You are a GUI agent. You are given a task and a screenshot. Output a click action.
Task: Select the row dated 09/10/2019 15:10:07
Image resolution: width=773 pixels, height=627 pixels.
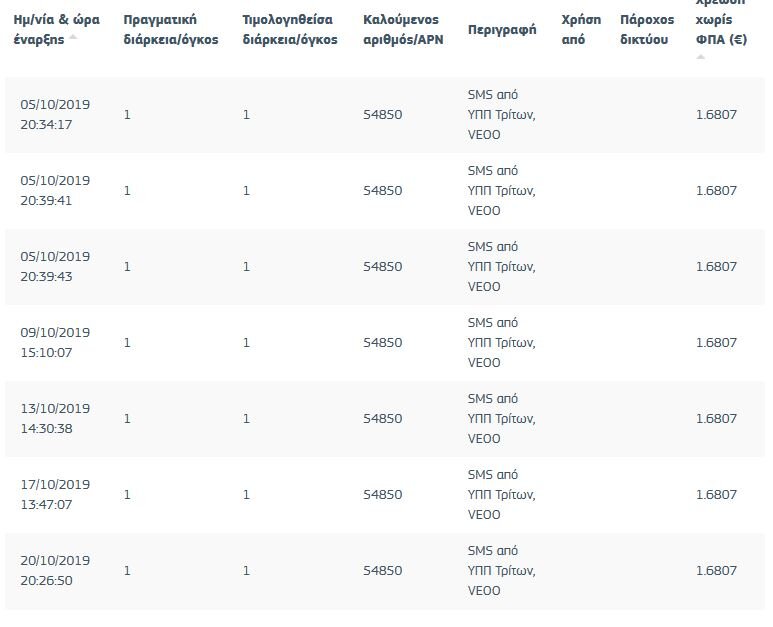click(385, 343)
